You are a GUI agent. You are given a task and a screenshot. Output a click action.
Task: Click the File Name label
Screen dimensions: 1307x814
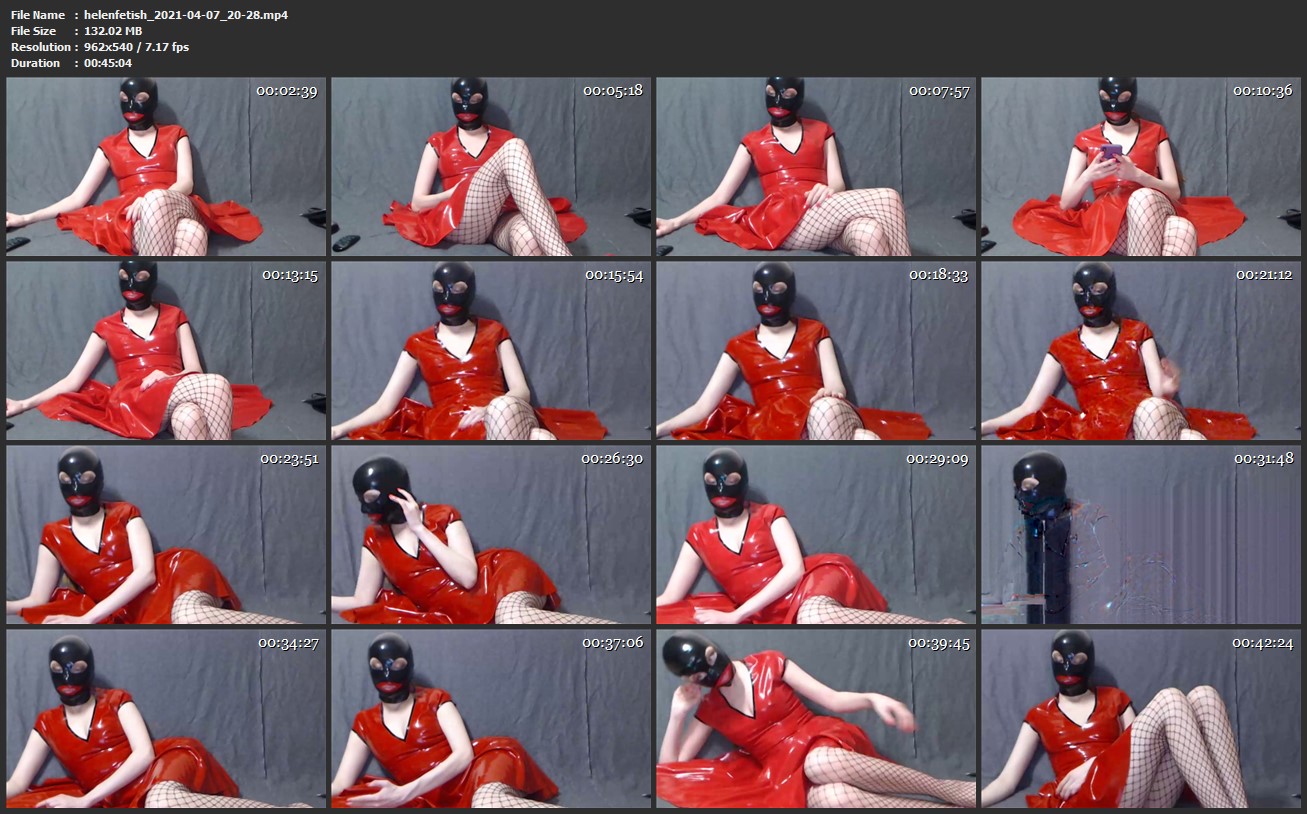pyautogui.click(x=38, y=15)
